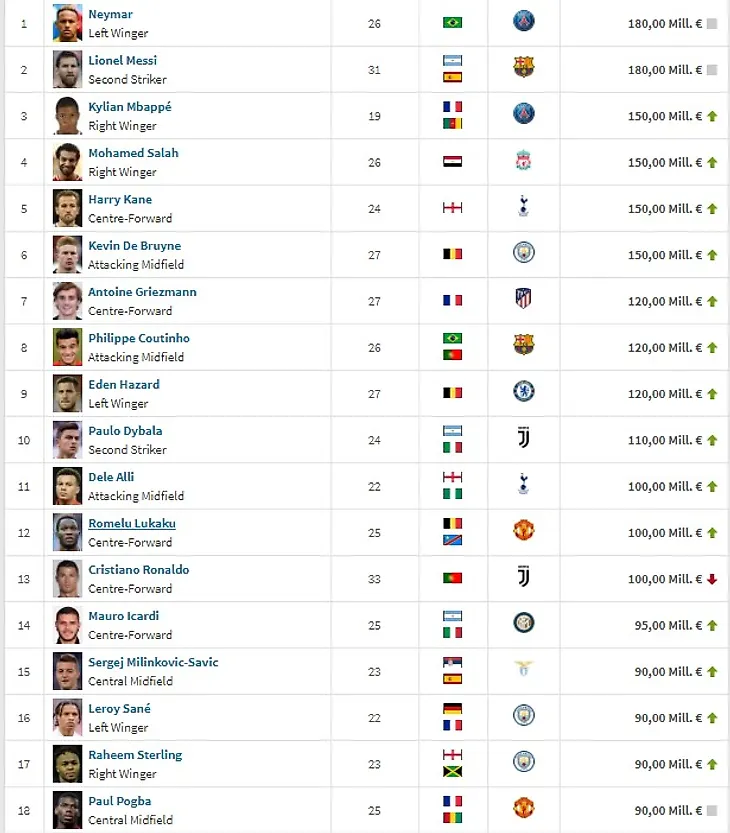Open Romelu Lukaku's player profile link
The width and height of the screenshot is (730, 833).
(x=132, y=523)
